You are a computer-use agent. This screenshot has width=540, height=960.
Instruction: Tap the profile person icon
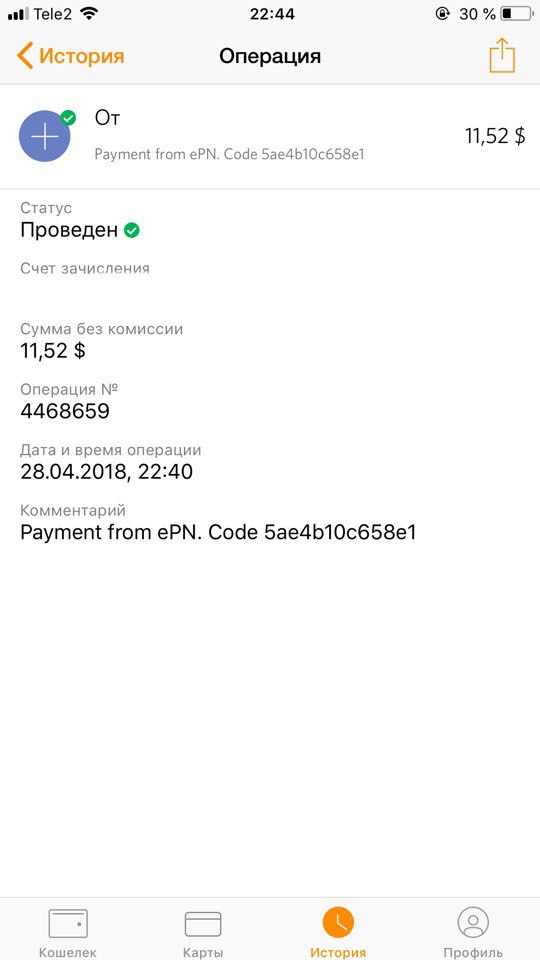pyautogui.click(x=473, y=922)
